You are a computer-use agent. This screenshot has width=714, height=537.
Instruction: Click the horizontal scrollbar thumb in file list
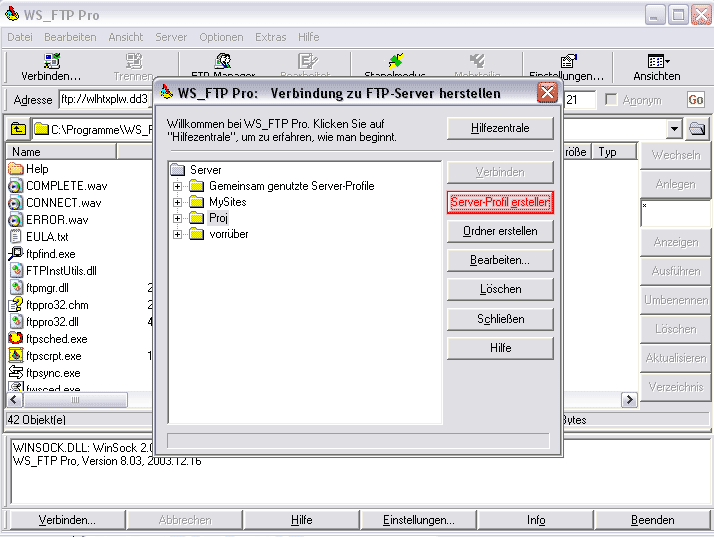pos(75,400)
